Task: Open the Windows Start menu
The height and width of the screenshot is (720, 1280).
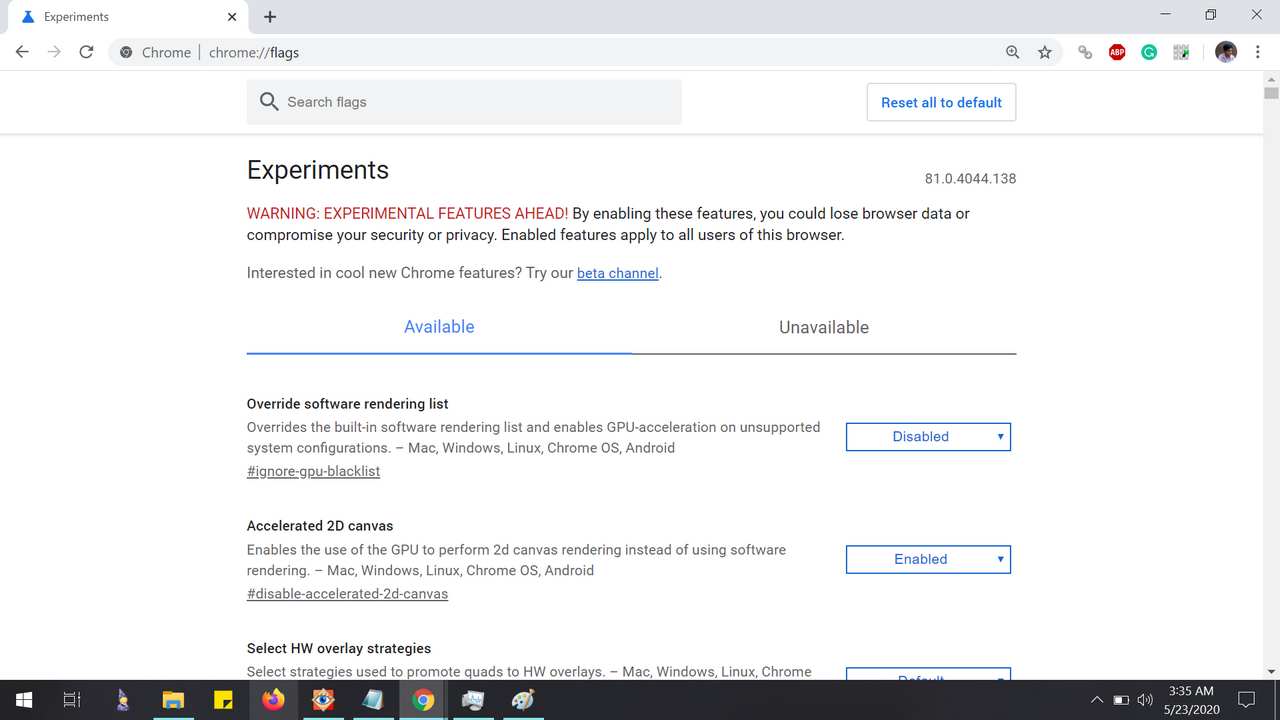Action: tap(24, 700)
